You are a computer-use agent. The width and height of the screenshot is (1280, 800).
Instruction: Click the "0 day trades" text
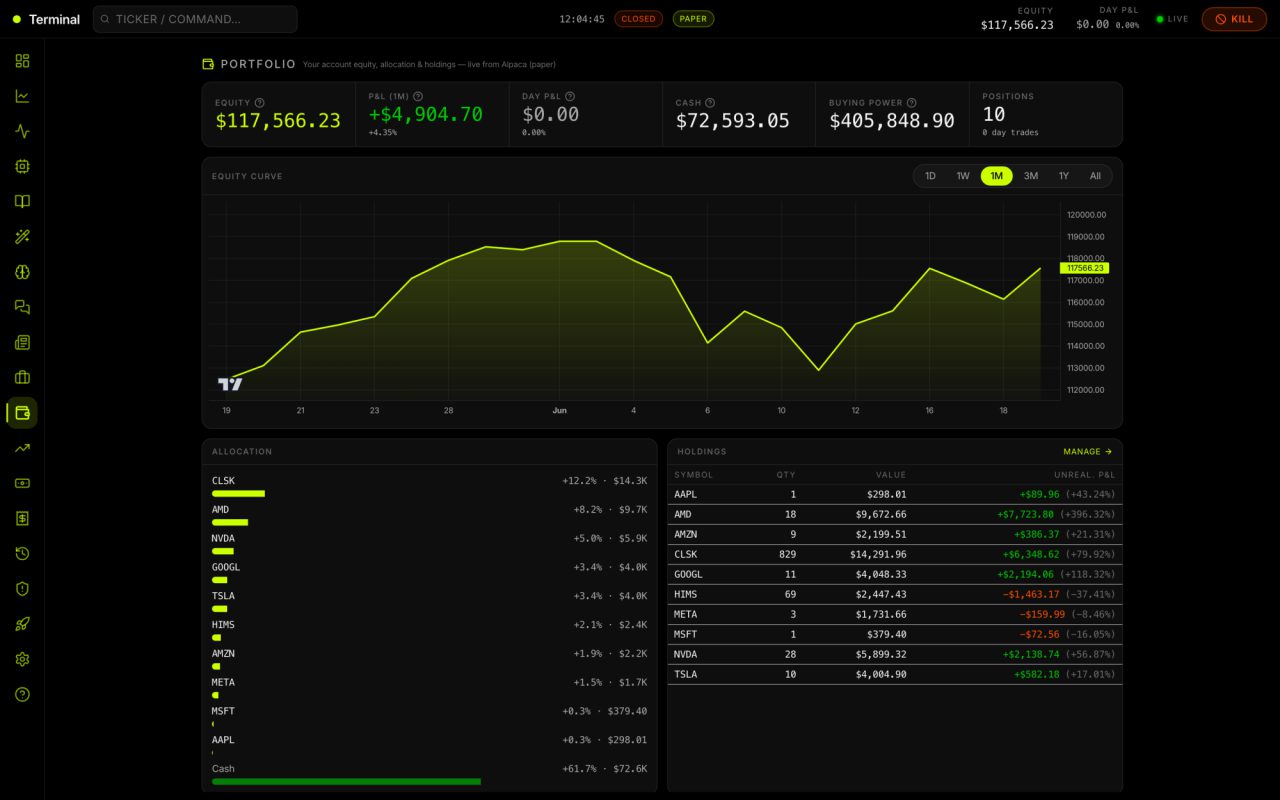click(1010, 133)
